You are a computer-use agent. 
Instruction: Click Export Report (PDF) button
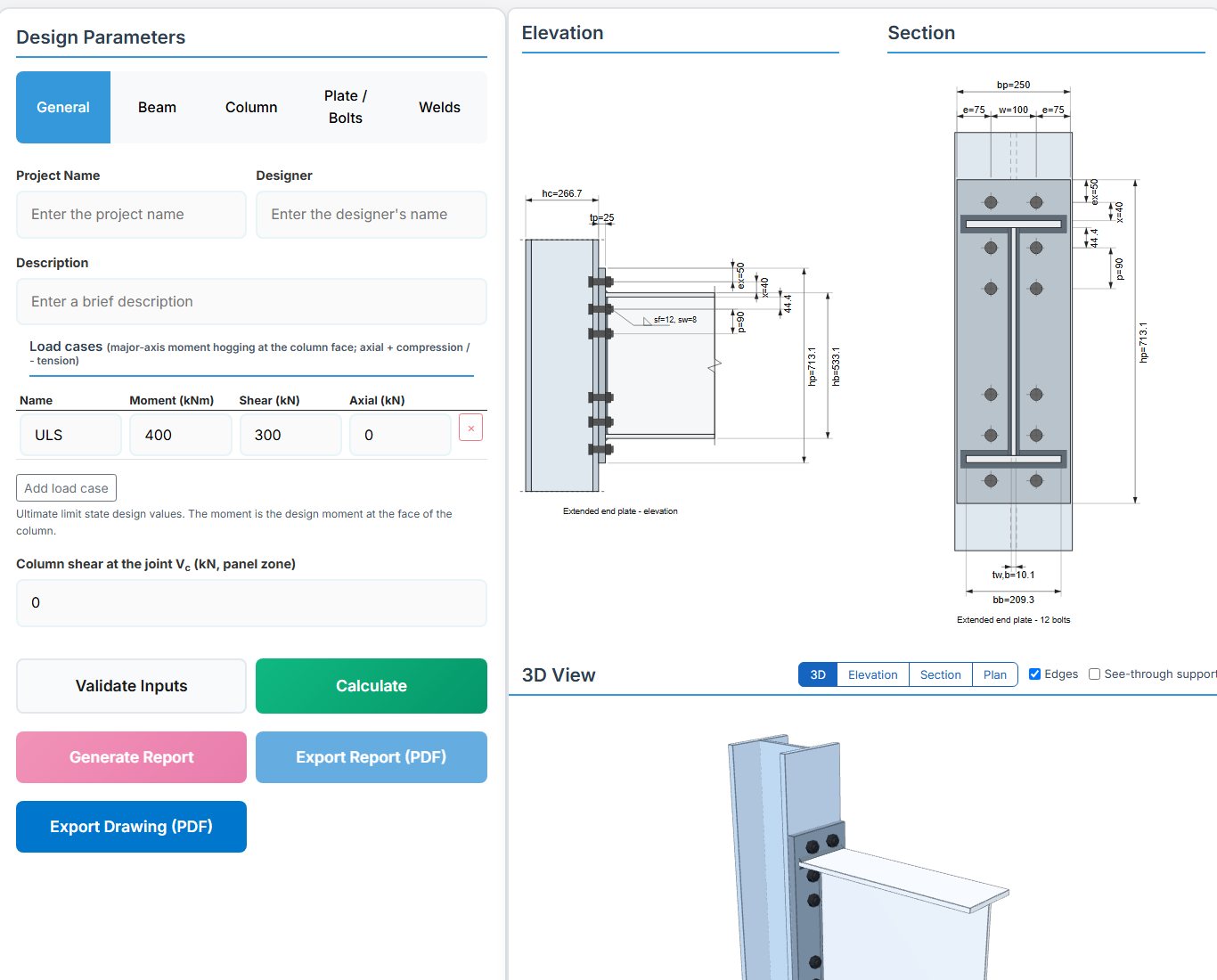tap(372, 757)
